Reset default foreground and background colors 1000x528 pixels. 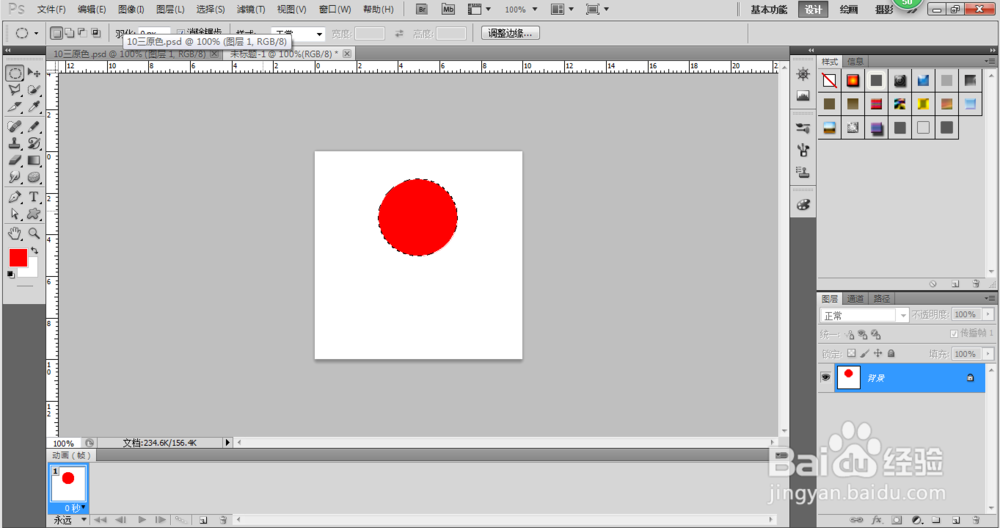click(x=11, y=274)
